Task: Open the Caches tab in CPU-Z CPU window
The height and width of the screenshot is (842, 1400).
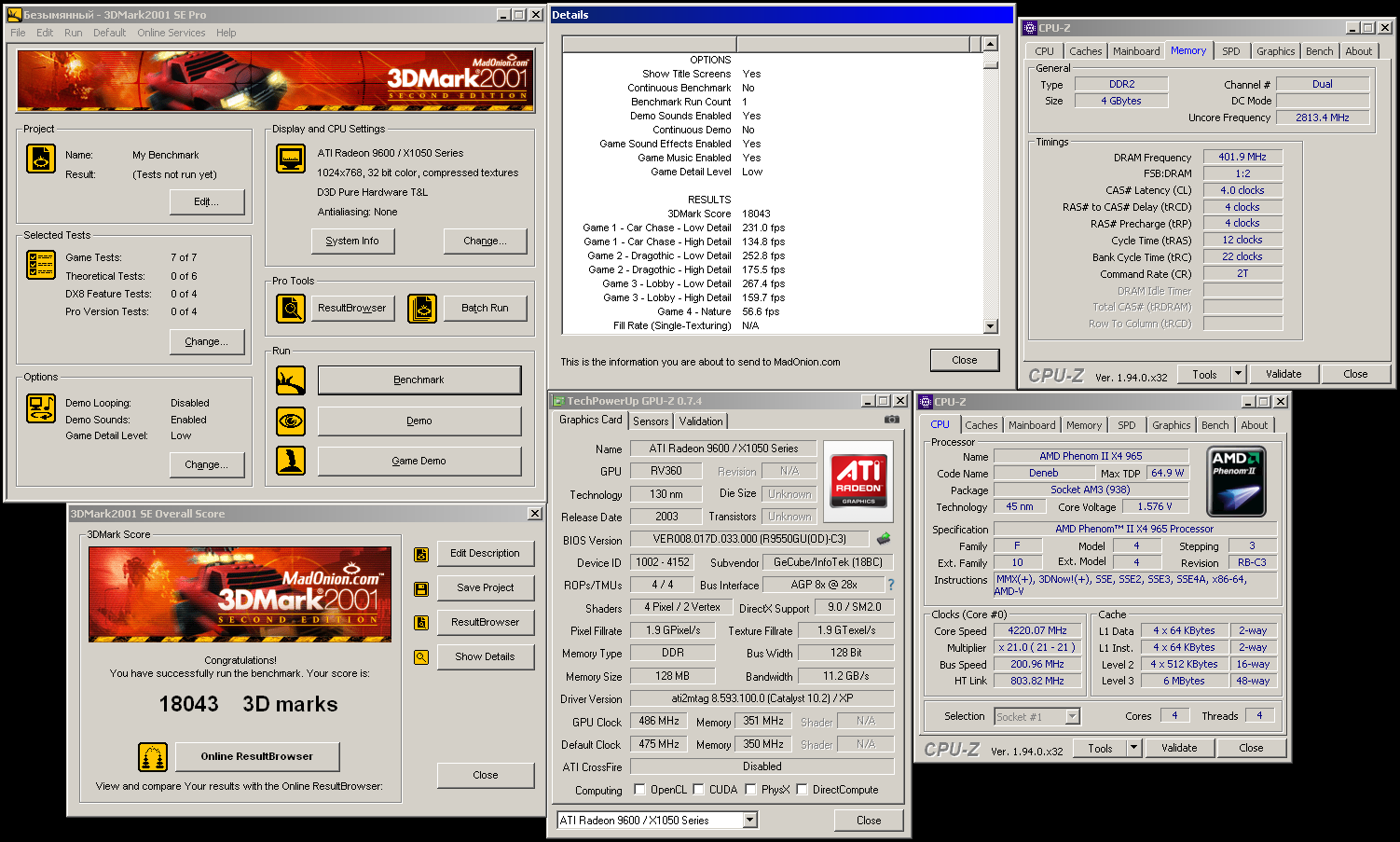Action: [x=981, y=425]
